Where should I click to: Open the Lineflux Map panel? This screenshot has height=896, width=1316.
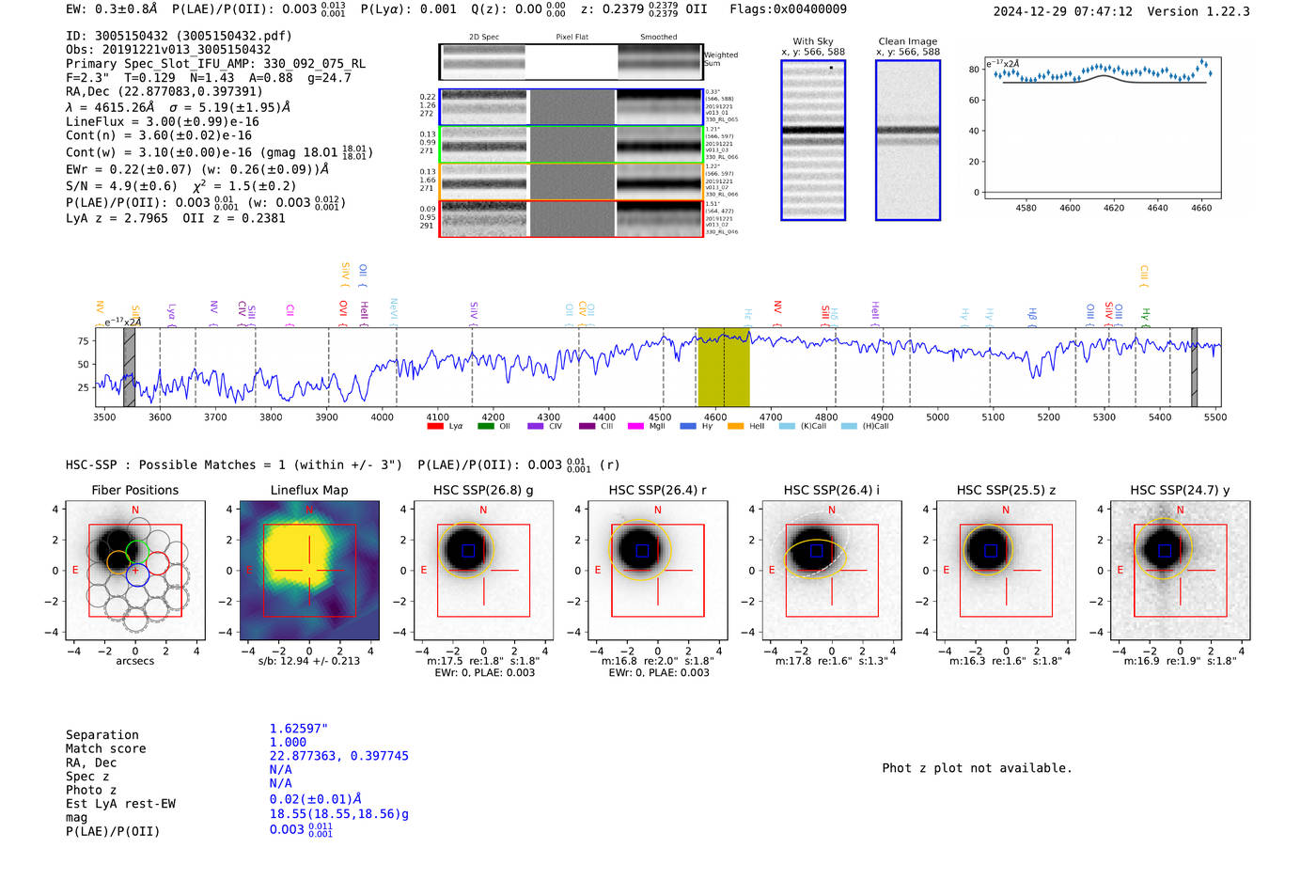pyautogui.click(x=309, y=570)
